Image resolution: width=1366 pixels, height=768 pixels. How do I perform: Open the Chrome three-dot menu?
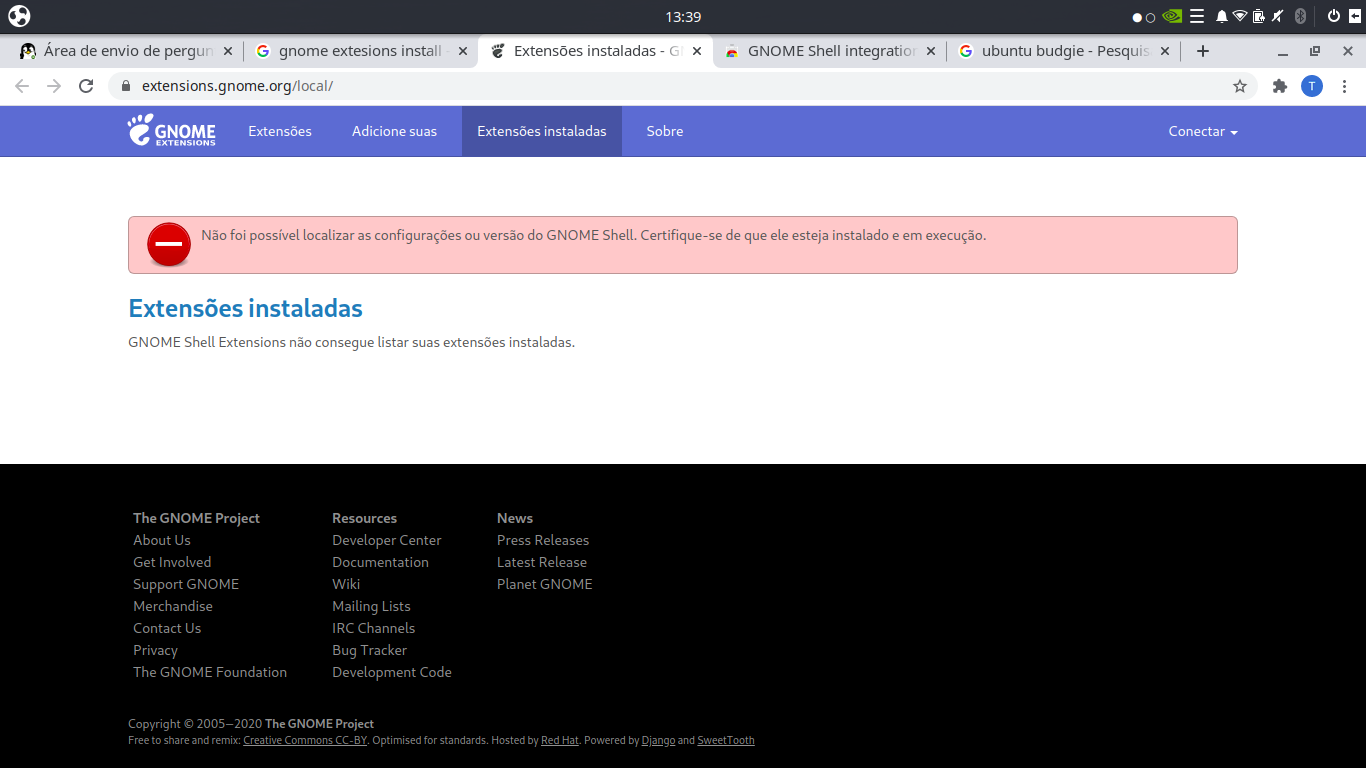[1345, 86]
